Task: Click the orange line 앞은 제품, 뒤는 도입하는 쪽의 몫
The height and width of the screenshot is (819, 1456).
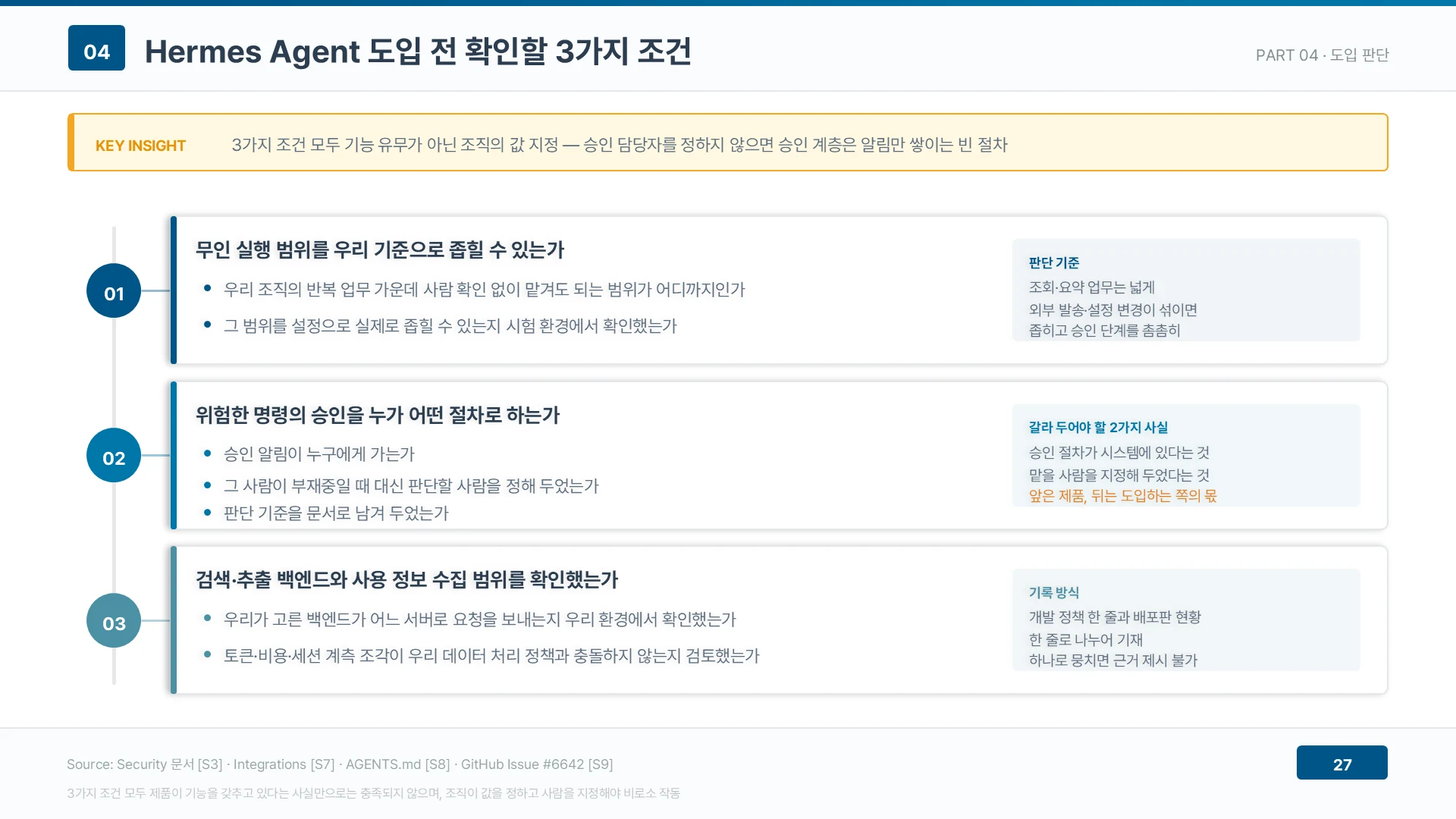Action: (1122, 495)
